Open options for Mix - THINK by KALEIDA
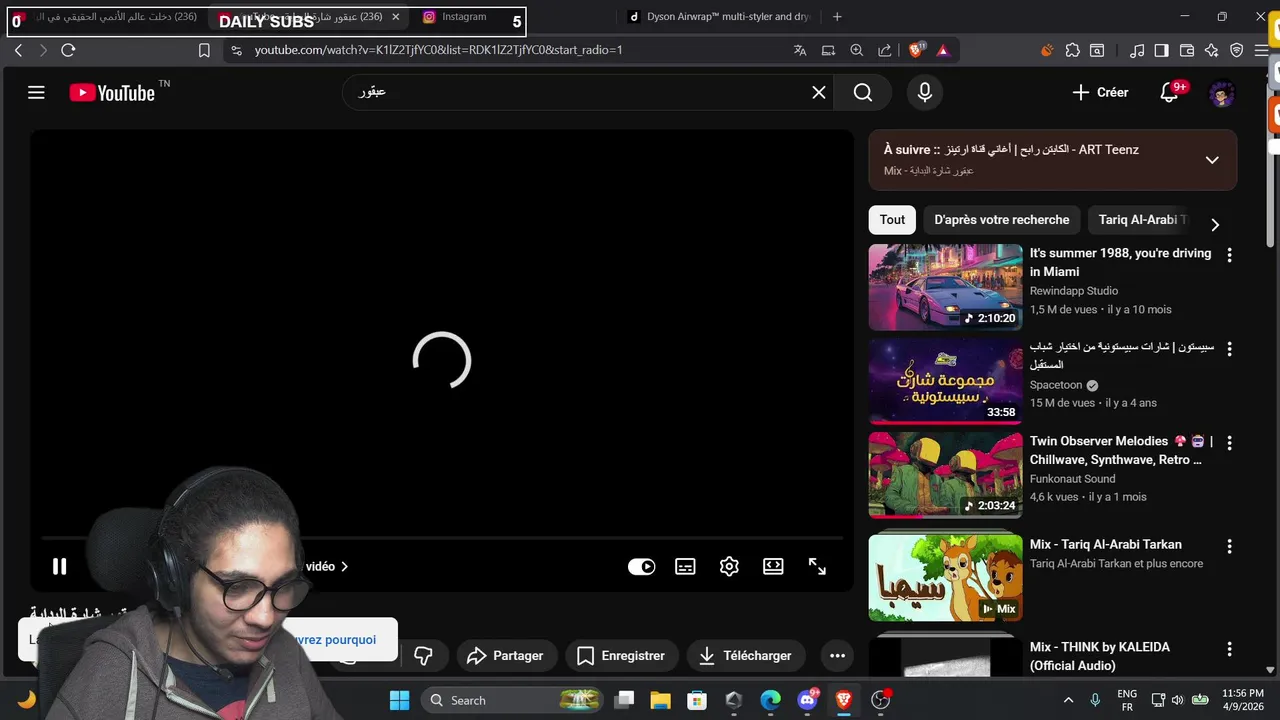The height and width of the screenshot is (720, 1280). click(x=1230, y=649)
